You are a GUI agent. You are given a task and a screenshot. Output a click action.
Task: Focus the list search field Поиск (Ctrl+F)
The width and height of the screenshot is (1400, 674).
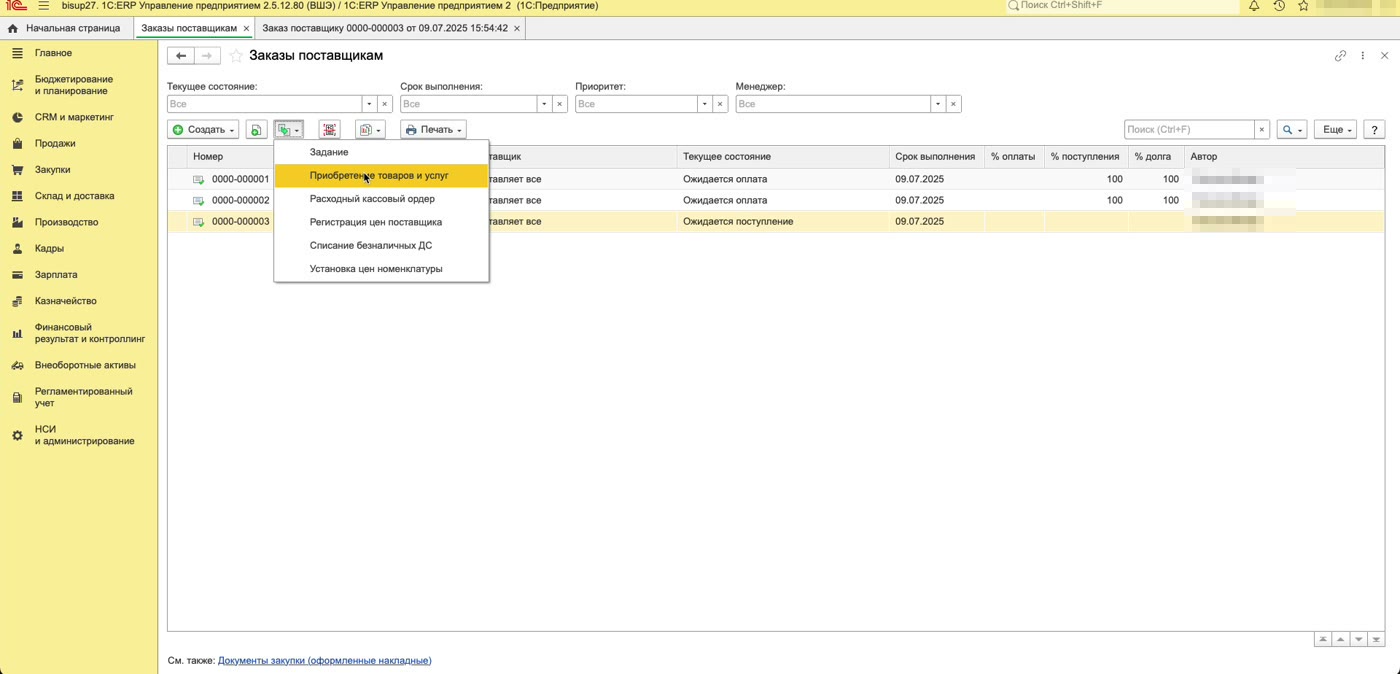1189,130
